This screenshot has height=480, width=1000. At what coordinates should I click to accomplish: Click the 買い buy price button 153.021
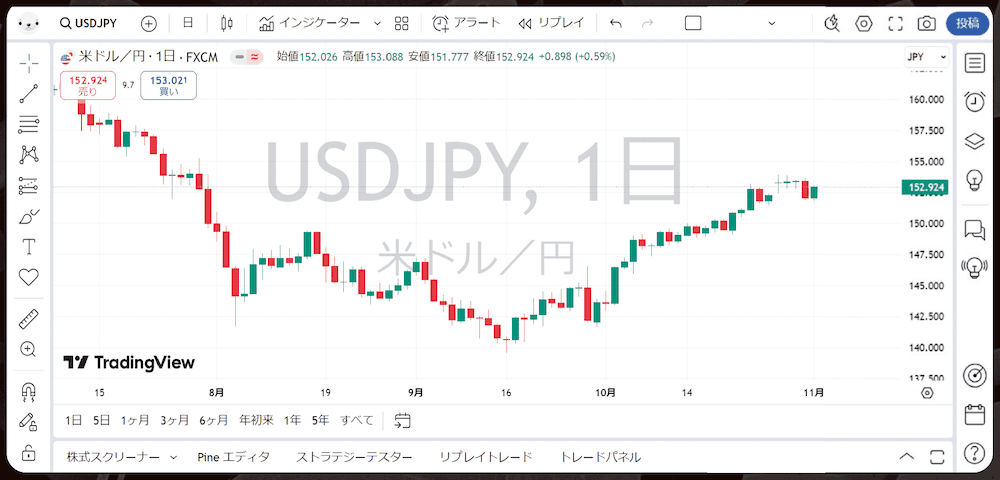(168, 85)
